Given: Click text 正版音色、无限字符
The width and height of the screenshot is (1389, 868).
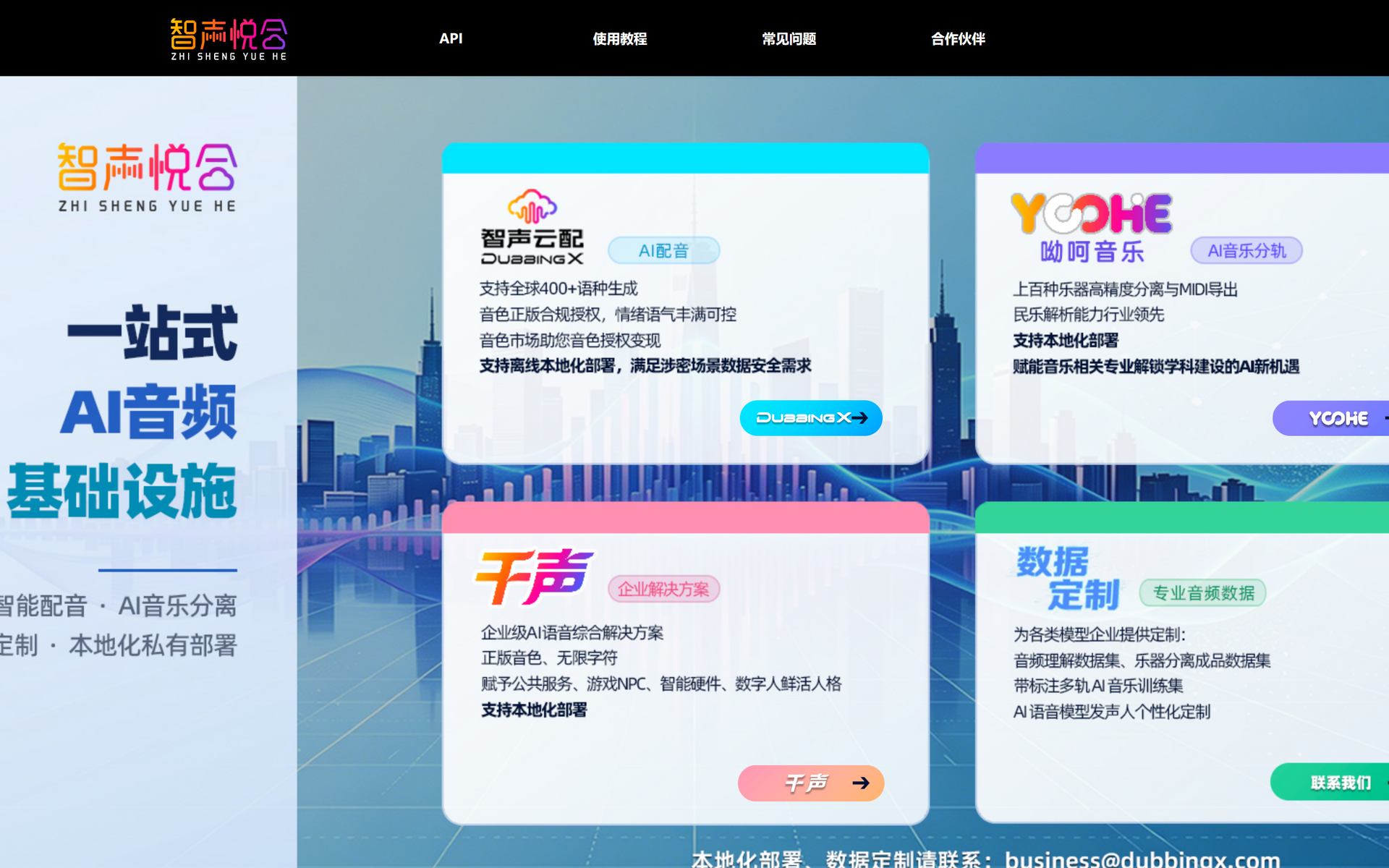Looking at the screenshot, I should (x=549, y=658).
